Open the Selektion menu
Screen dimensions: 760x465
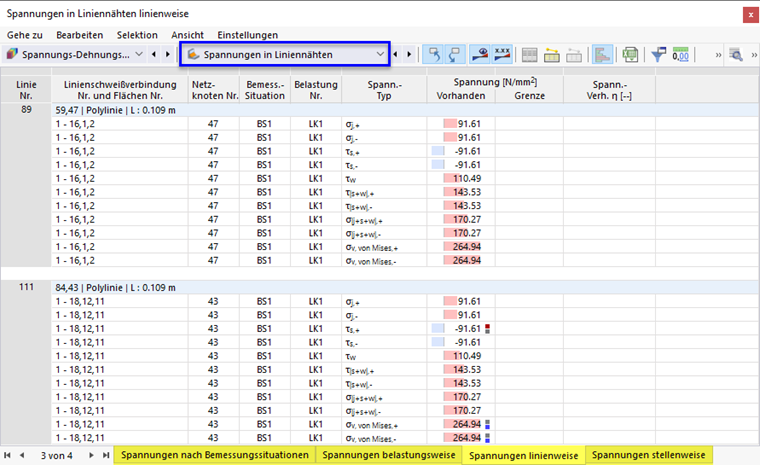click(137, 35)
